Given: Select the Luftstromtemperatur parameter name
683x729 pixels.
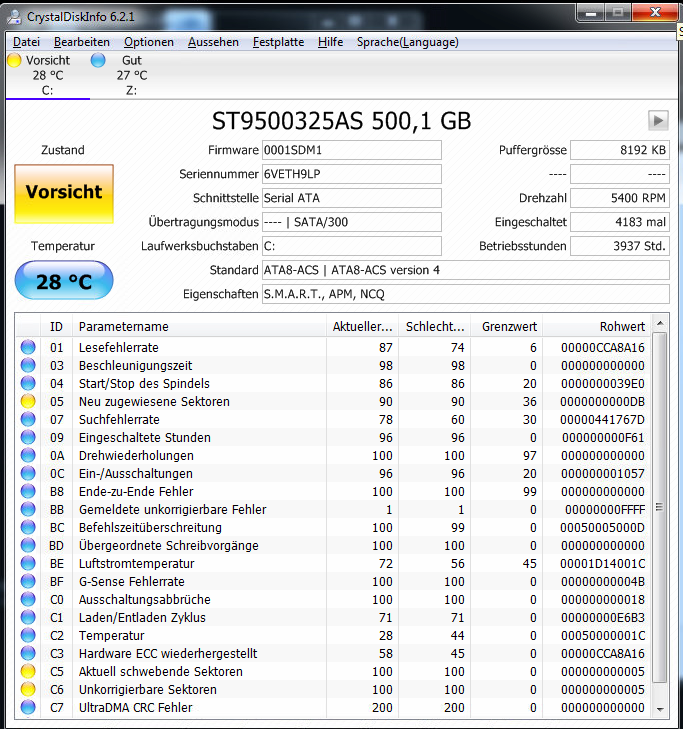Looking at the screenshot, I should [136, 563].
